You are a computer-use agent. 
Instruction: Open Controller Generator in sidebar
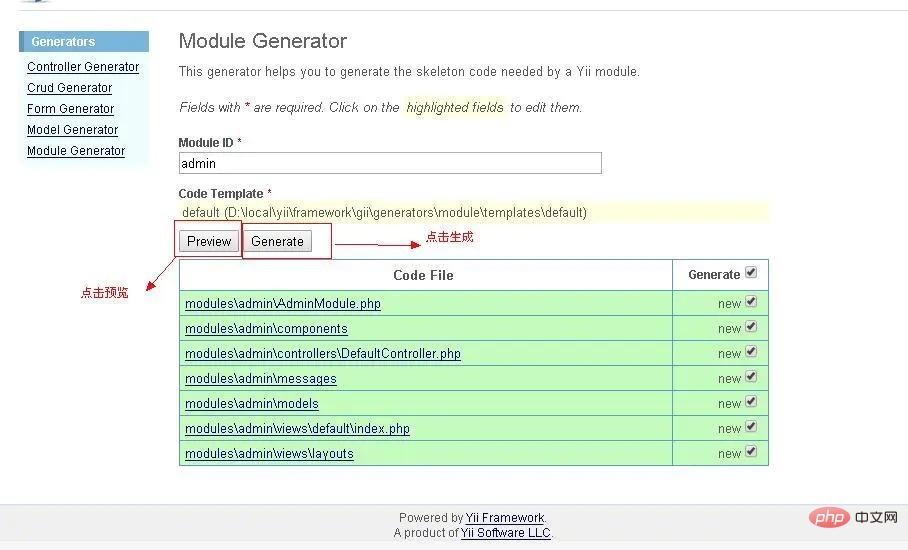pos(83,67)
